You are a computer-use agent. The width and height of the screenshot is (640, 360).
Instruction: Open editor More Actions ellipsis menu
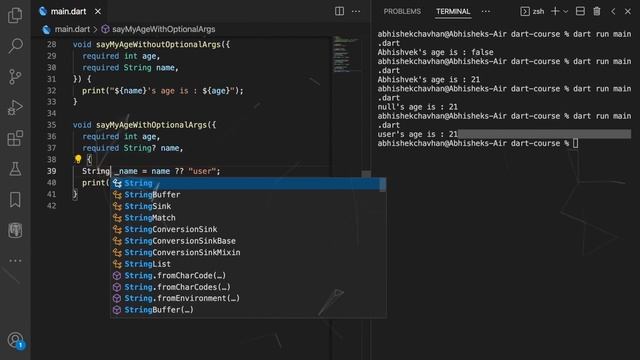[x=356, y=11]
